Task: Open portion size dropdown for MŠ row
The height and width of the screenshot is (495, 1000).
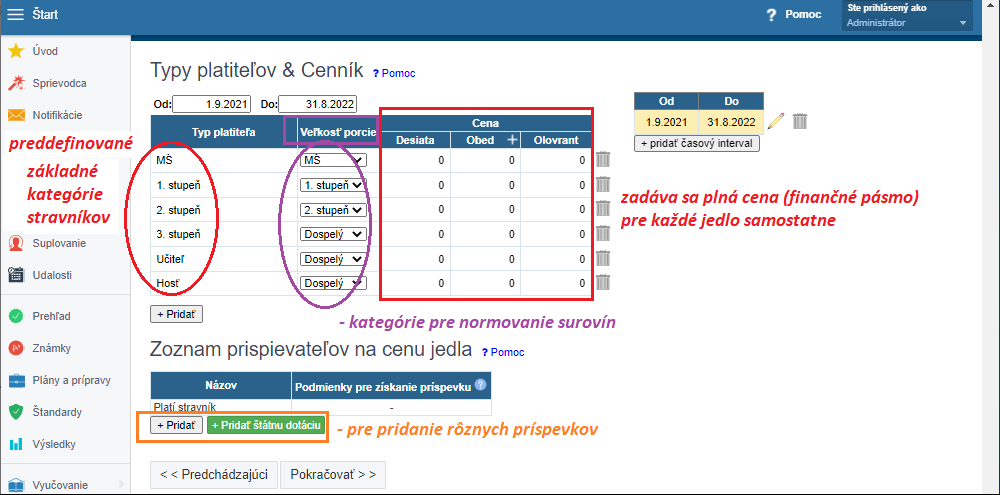Action: pyautogui.click(x=334, y=160)
